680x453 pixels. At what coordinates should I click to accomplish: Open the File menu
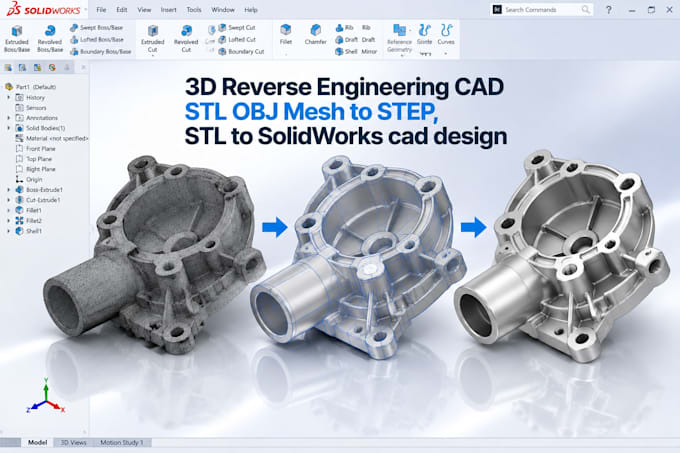pos(101,10)
